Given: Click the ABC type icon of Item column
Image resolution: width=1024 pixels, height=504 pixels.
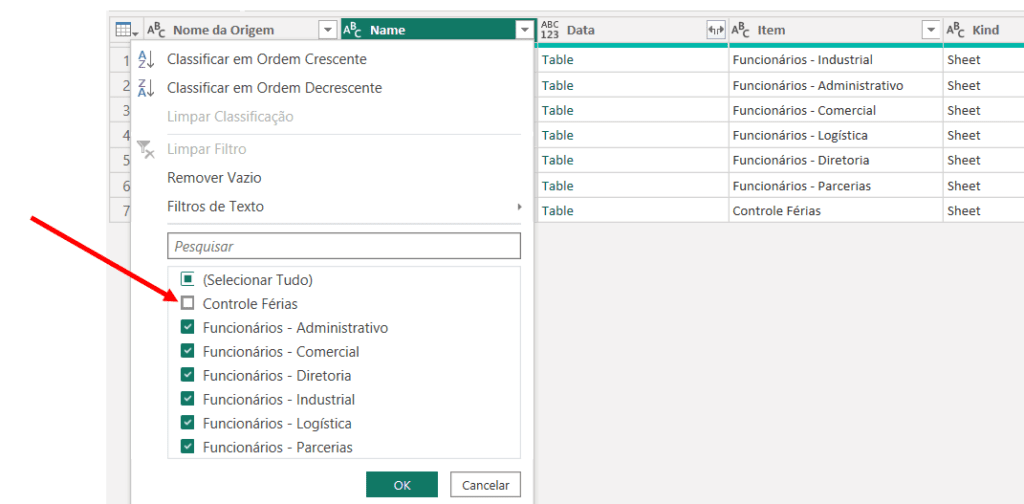Looking at the screenshot, I should tap(741, 30).
